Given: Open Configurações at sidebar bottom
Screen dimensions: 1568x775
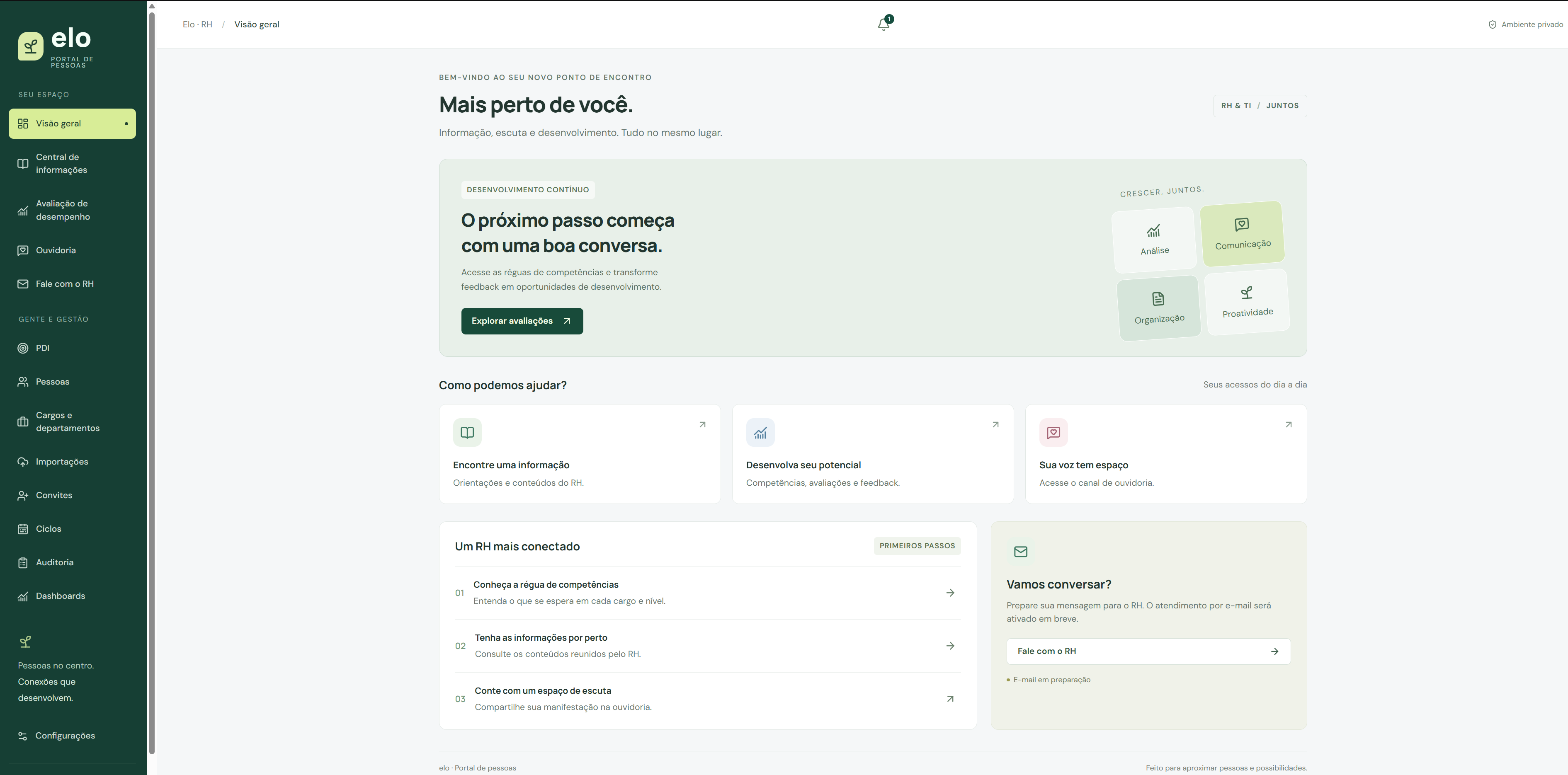Looking at the screenshot, I should [72, 736].
